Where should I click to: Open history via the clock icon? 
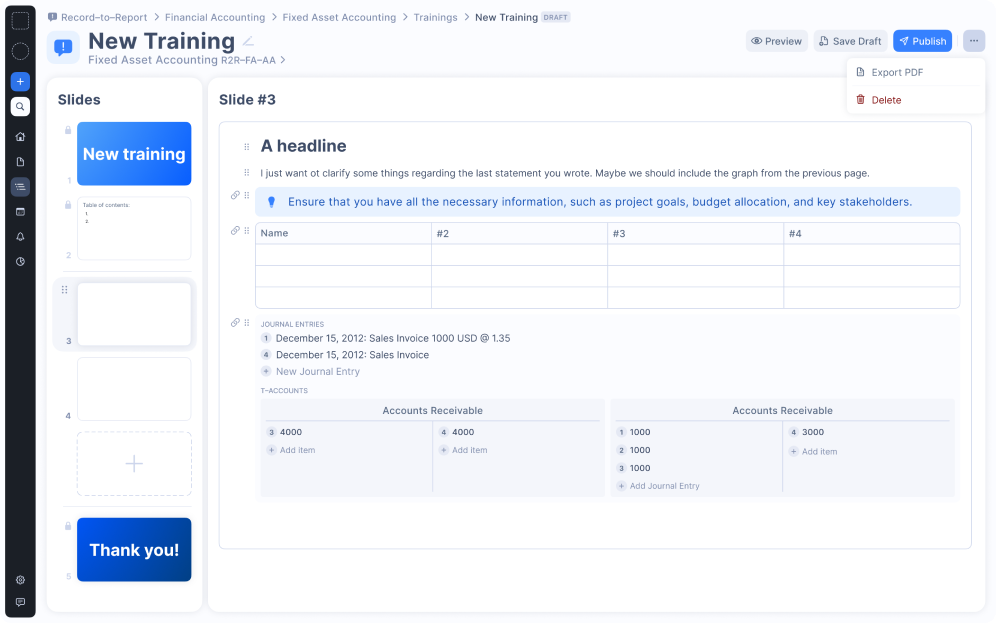19,261
